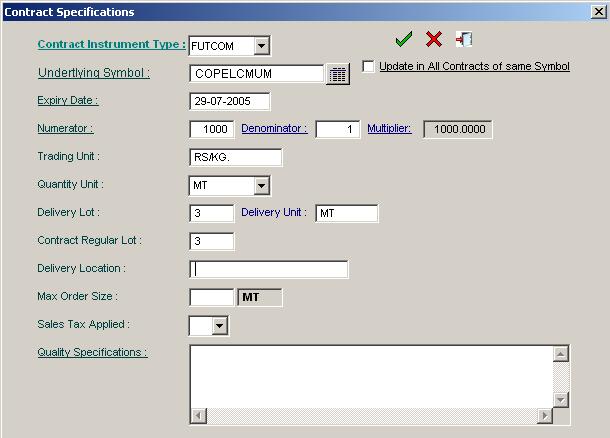This screenshot has height=438, width=610.
Task: Click the Denominator link label
Action: pos(274,129)
